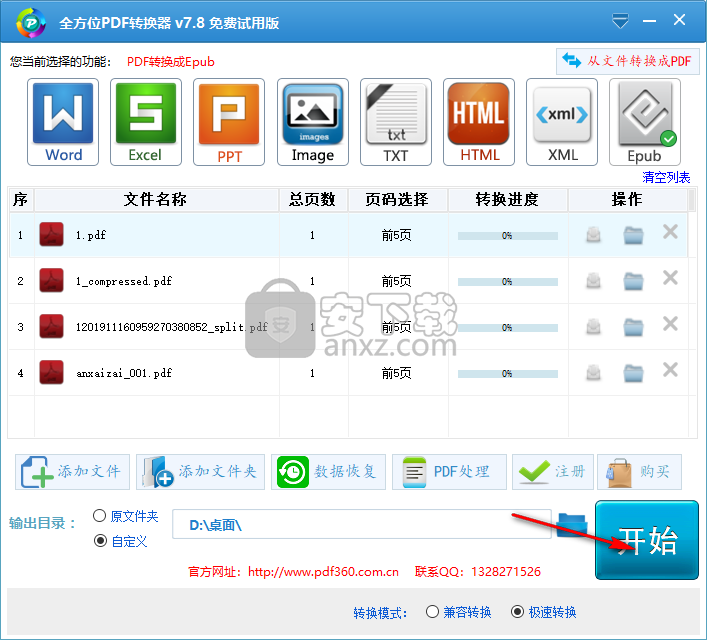Image resolution: width=707 pixels, height=640 pixels.
Task: Open converted file for anxaizai_001.pdf
Action: pyautogui.click(x=593, y=373)
